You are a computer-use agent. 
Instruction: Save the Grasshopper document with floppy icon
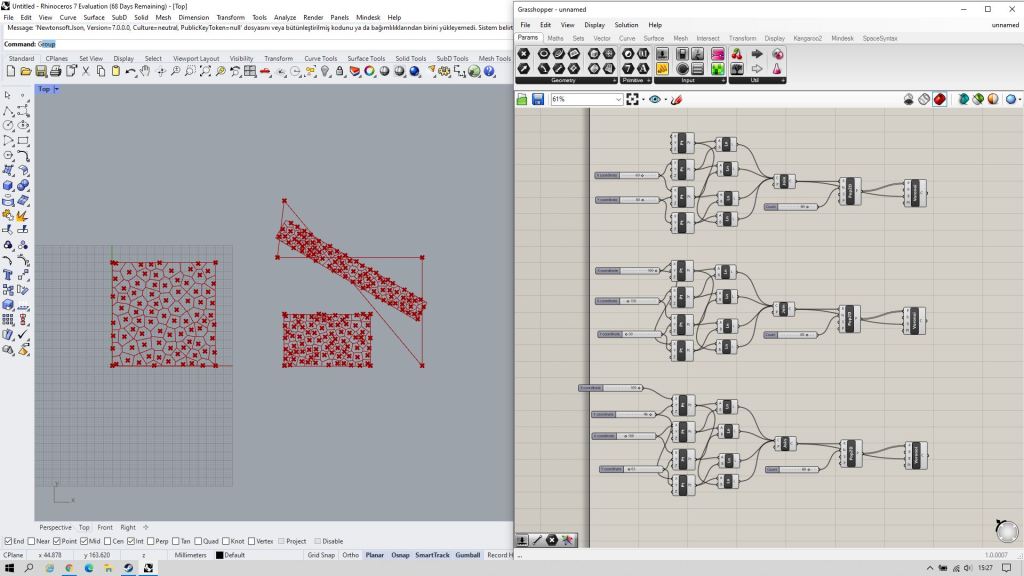[538, 99]
